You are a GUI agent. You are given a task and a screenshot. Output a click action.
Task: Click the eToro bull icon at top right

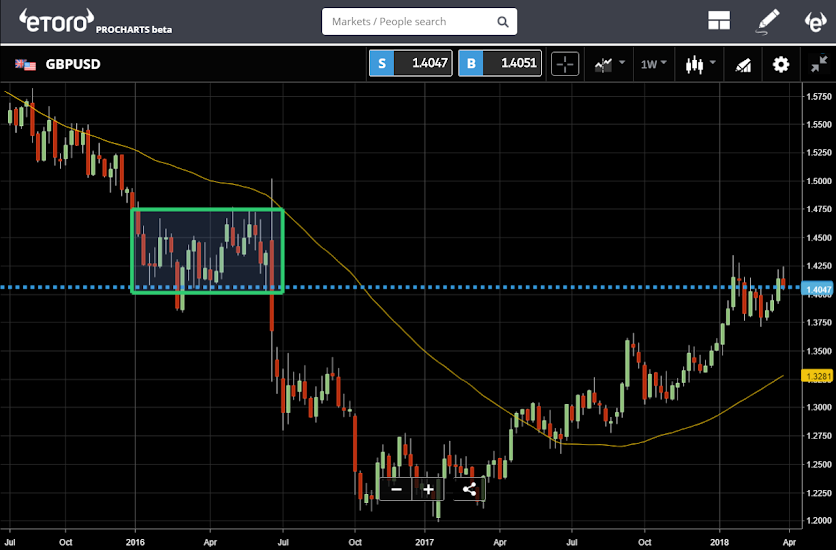tap(816, 22)
